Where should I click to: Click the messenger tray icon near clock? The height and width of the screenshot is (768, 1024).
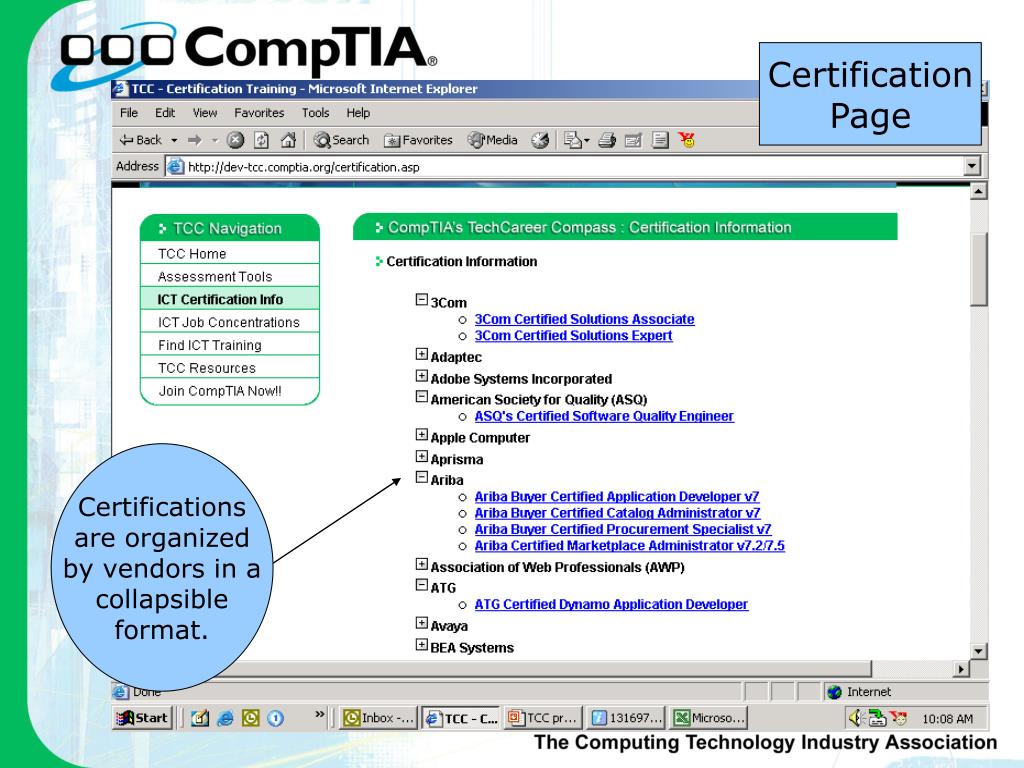coord(899,718)
